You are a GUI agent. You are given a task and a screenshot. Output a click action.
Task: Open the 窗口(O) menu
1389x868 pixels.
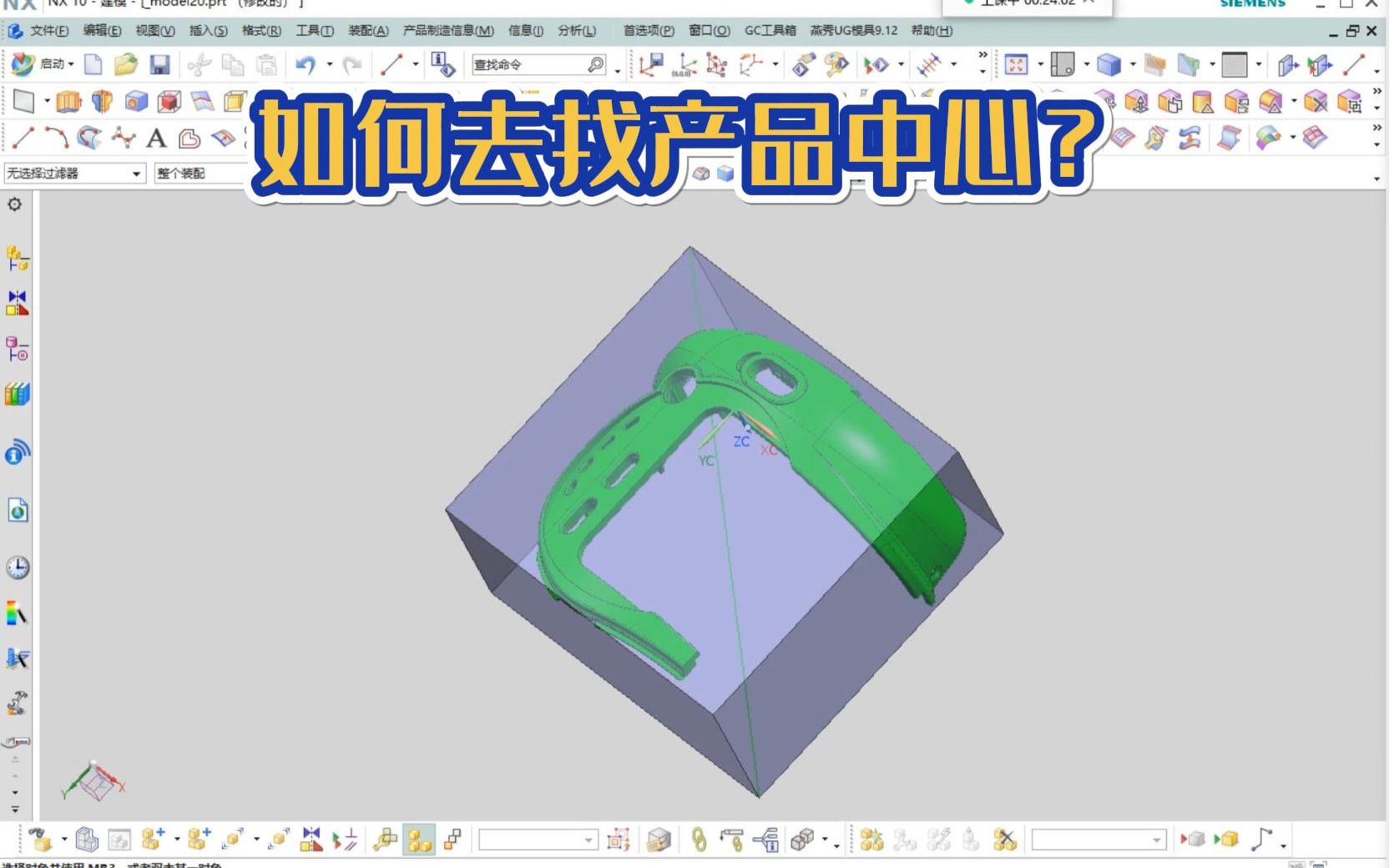(x=710, y=31)
